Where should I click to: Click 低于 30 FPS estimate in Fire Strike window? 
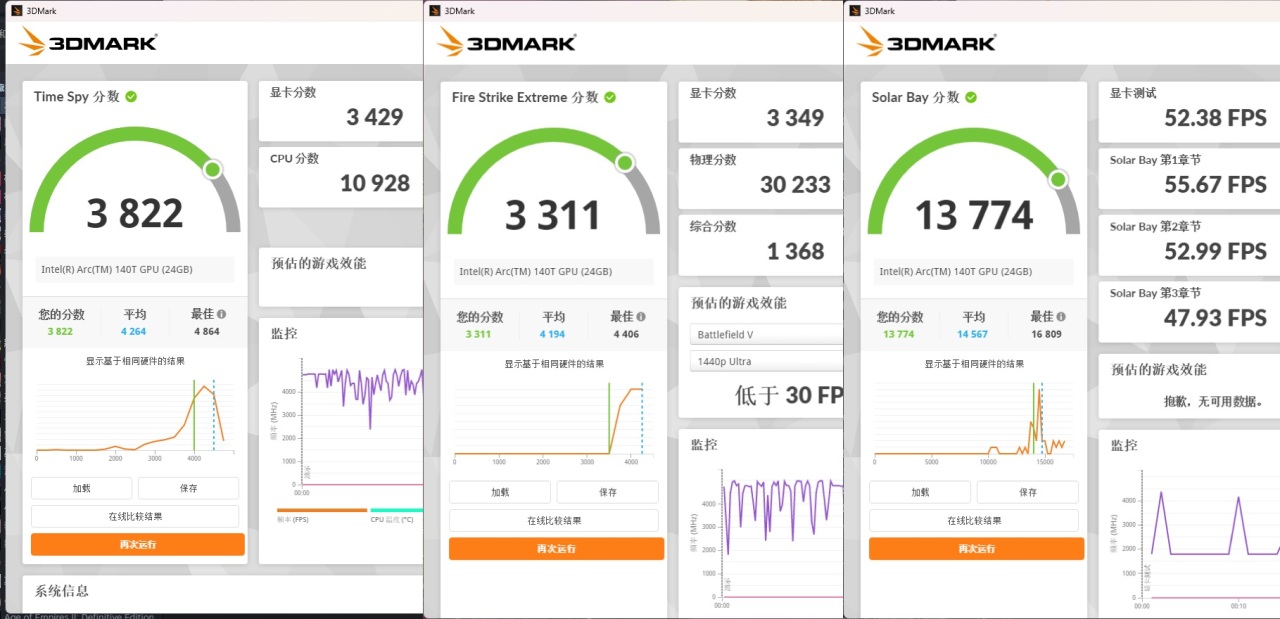click(789, 395)
